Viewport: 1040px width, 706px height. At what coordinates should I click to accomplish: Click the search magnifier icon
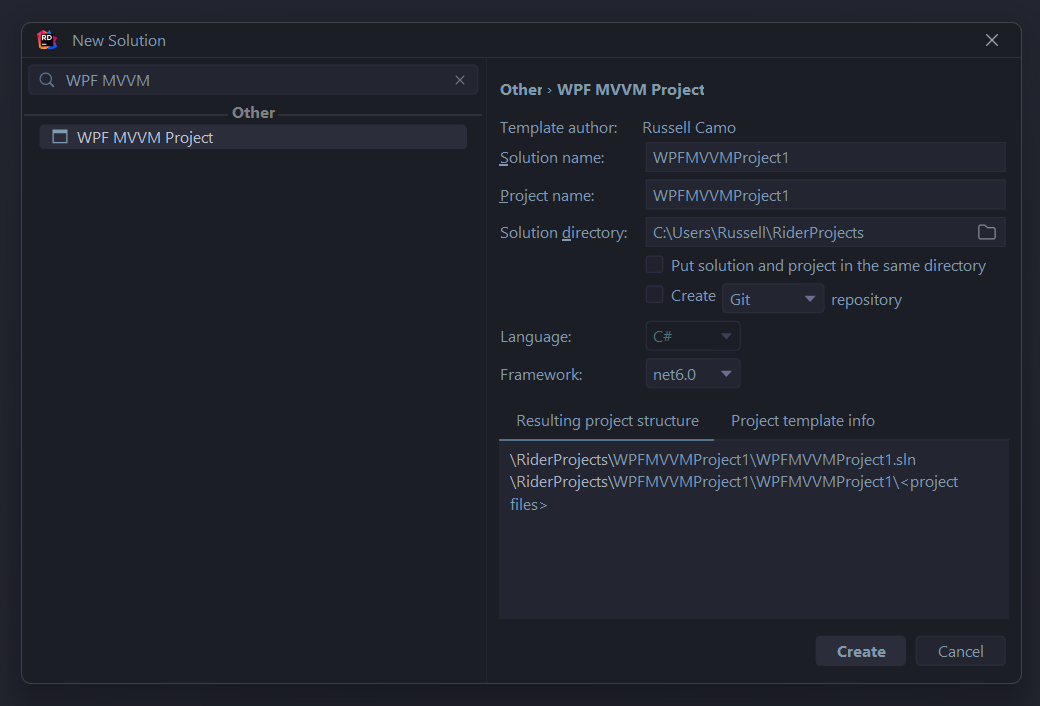[46, 80]
